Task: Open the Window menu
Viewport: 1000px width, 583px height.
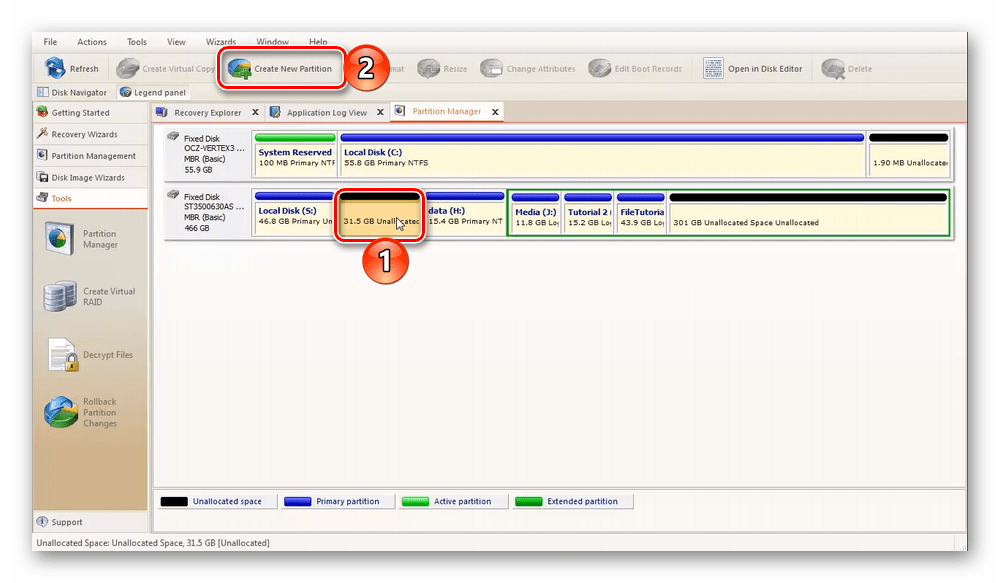Action: (x=272, y=41)
